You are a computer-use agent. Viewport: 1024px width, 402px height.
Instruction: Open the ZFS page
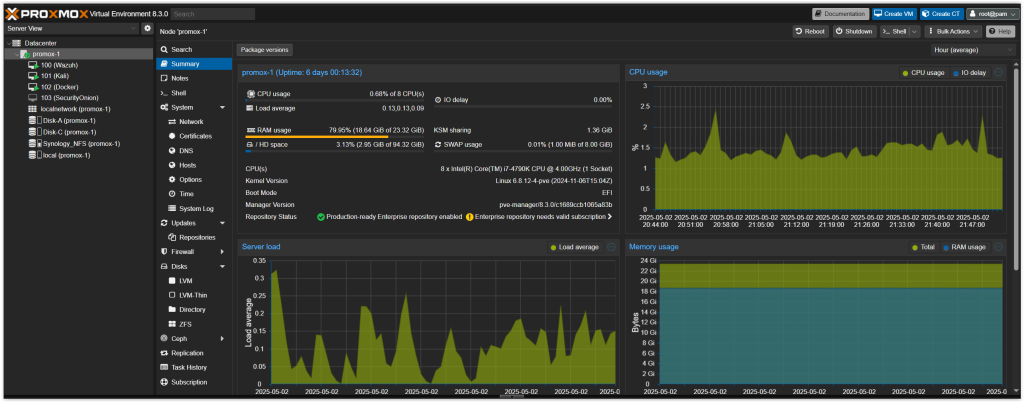(x=194, y=324)
